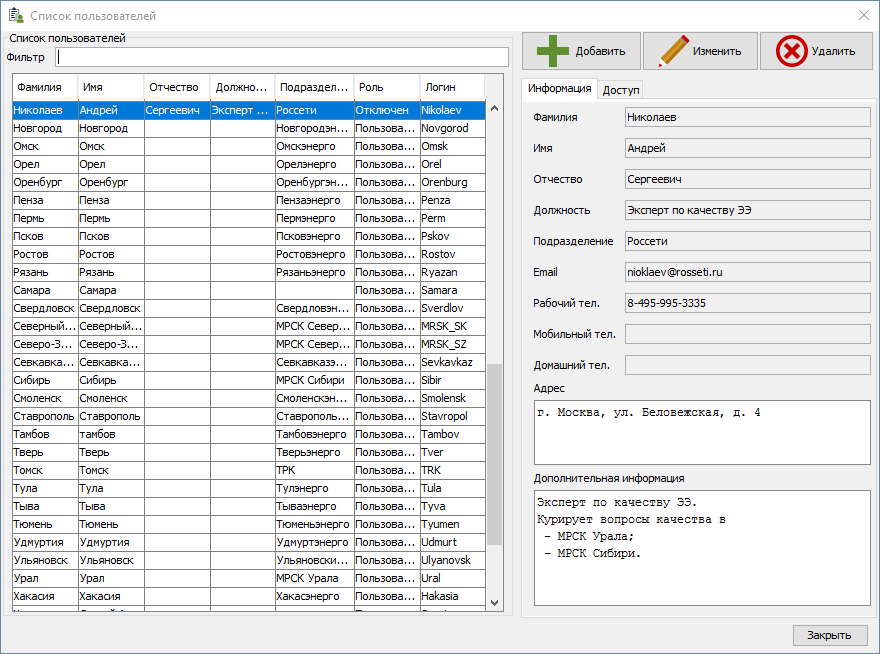This screenshot has height=654, width=880.
Task: Sort by the Отчество column header
Action: [177, 87]
